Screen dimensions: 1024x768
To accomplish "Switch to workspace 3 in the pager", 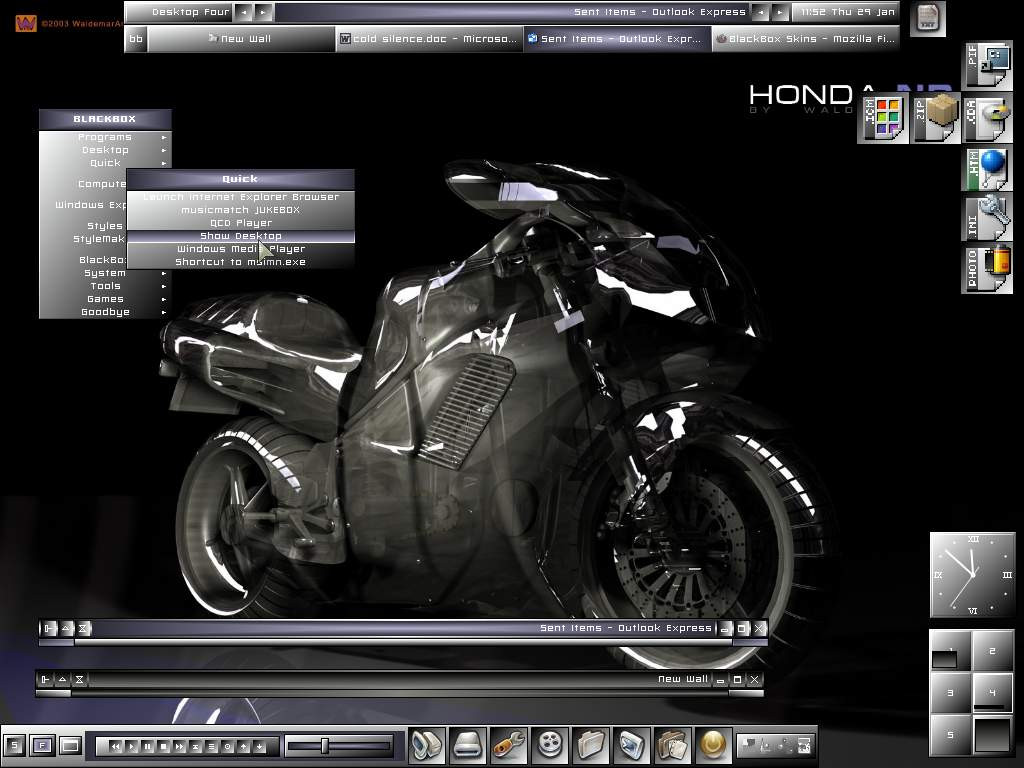I will tap(951, 693).
